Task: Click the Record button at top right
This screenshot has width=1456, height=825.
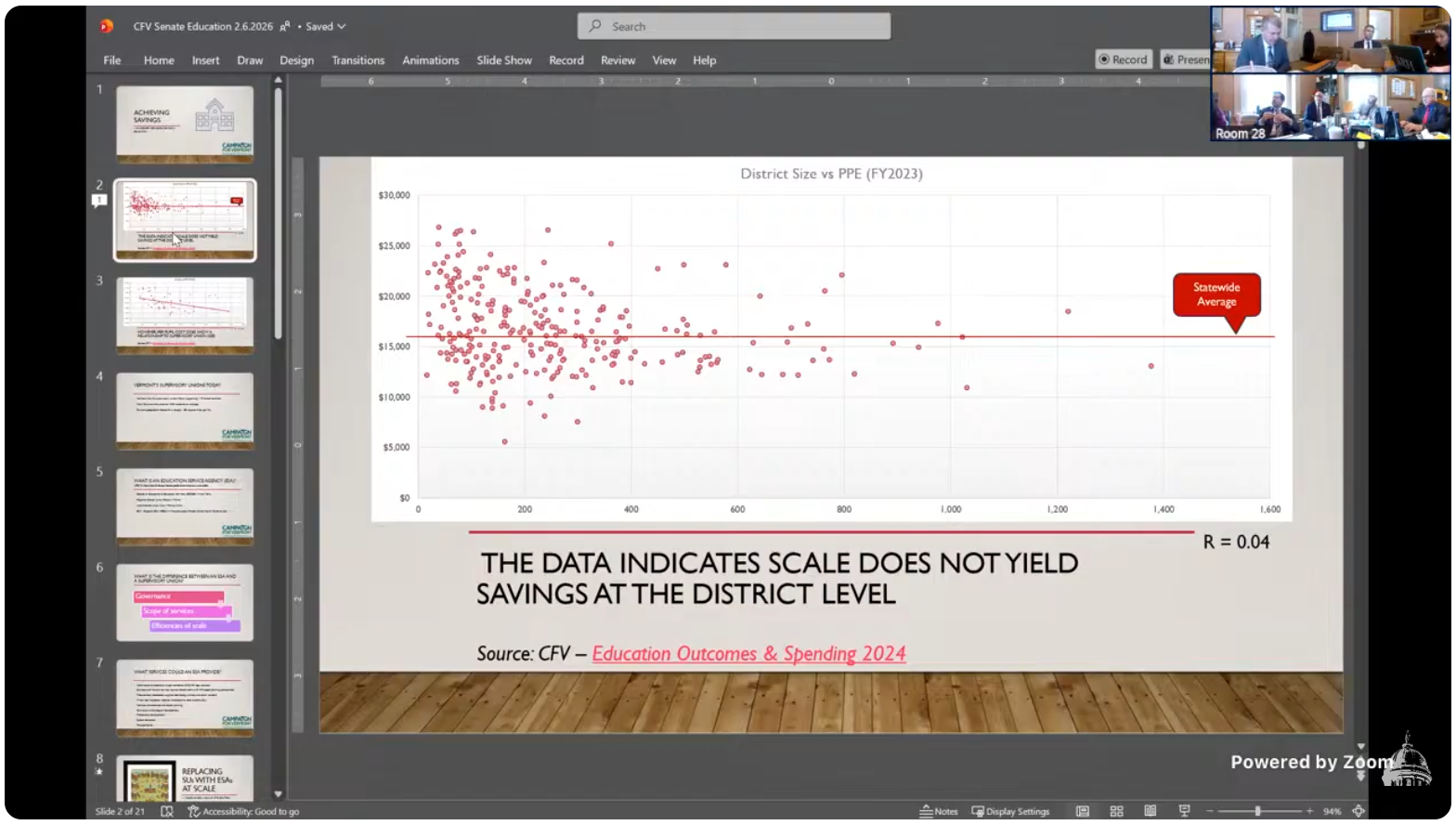Action: coord(1124,59)
